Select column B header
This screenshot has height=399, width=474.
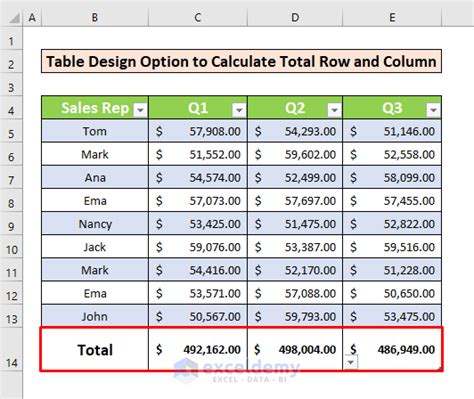[95, 17]
